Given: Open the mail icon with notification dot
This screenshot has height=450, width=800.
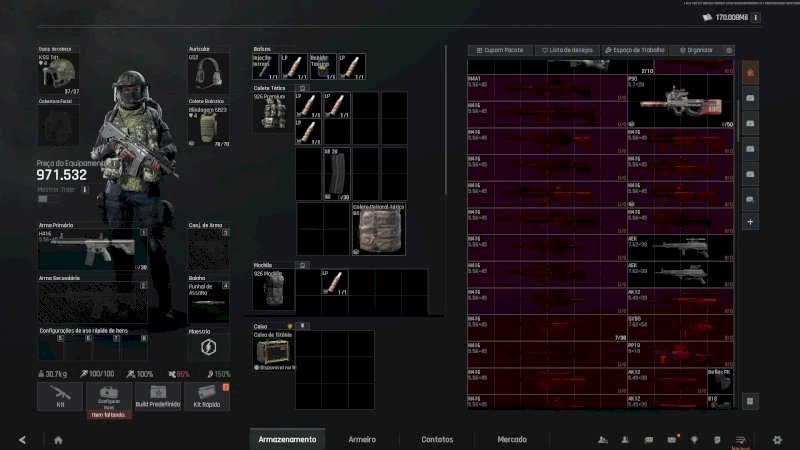Looking at the screenshot, I should (672, 439).
